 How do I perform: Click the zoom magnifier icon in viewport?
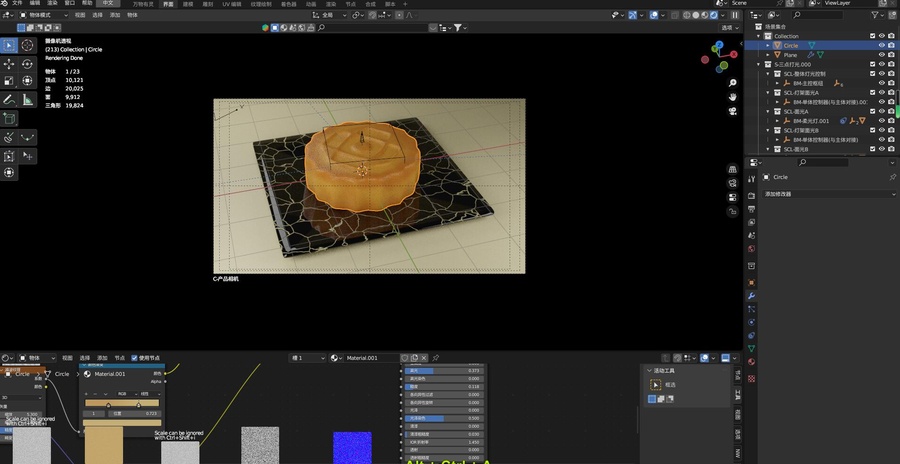[732, 83]
